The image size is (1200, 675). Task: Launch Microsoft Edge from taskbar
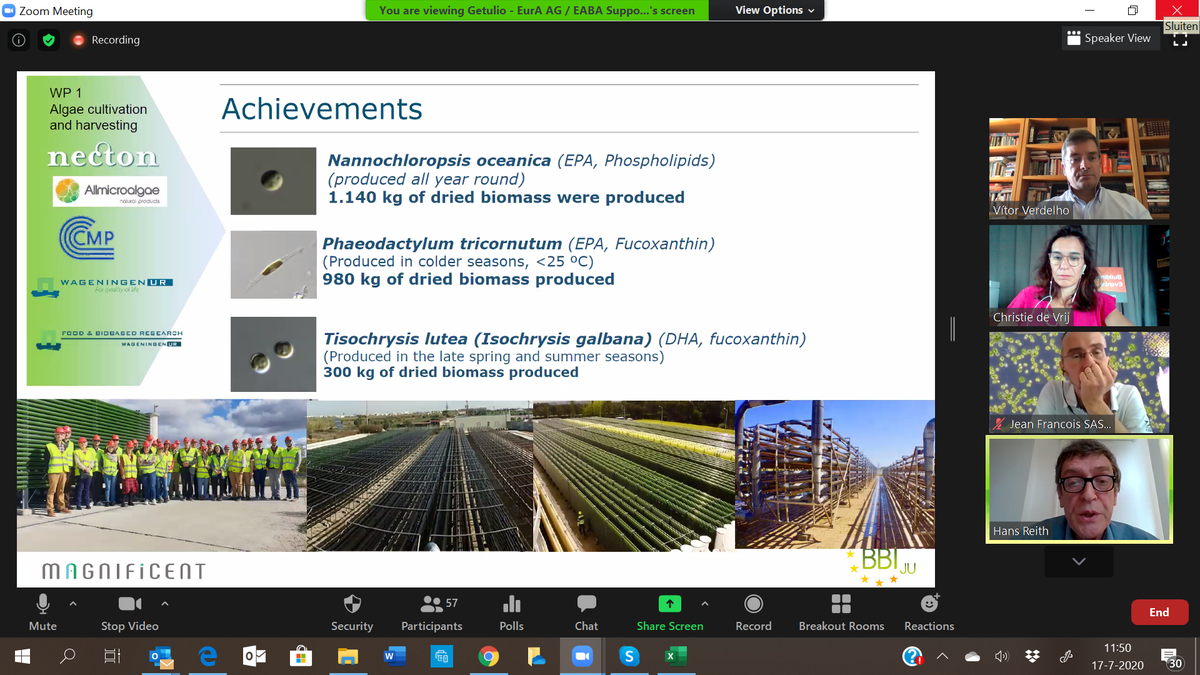click(x=207, y=656)
